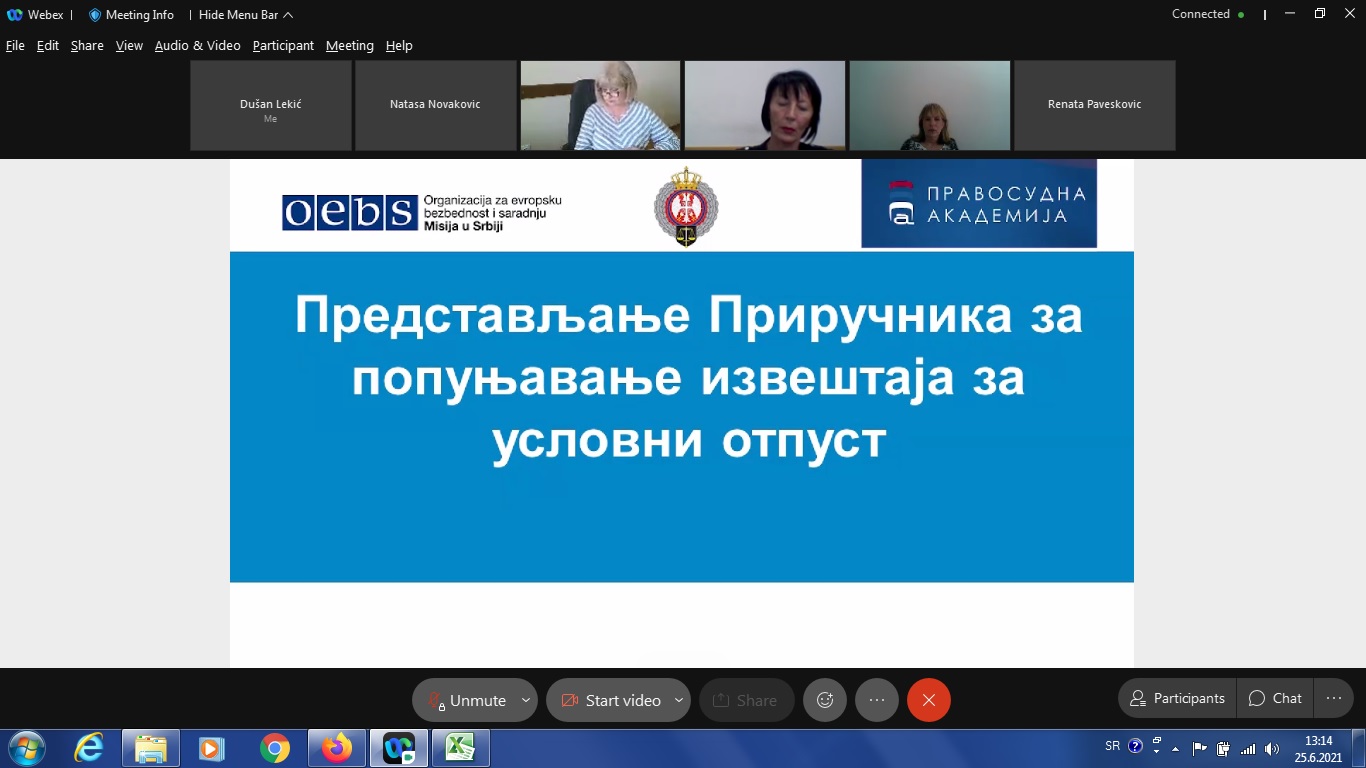The height and width of the screenshot is (768, 1366).
Task: Open the File menu
Action: pos(15,46)
